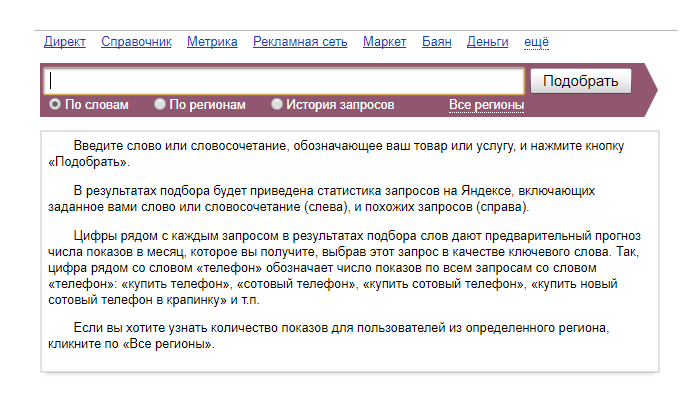This screenshot has height=406, width=696.
Task: Expand the 'ещё' more services list
Action: [537, 41]
